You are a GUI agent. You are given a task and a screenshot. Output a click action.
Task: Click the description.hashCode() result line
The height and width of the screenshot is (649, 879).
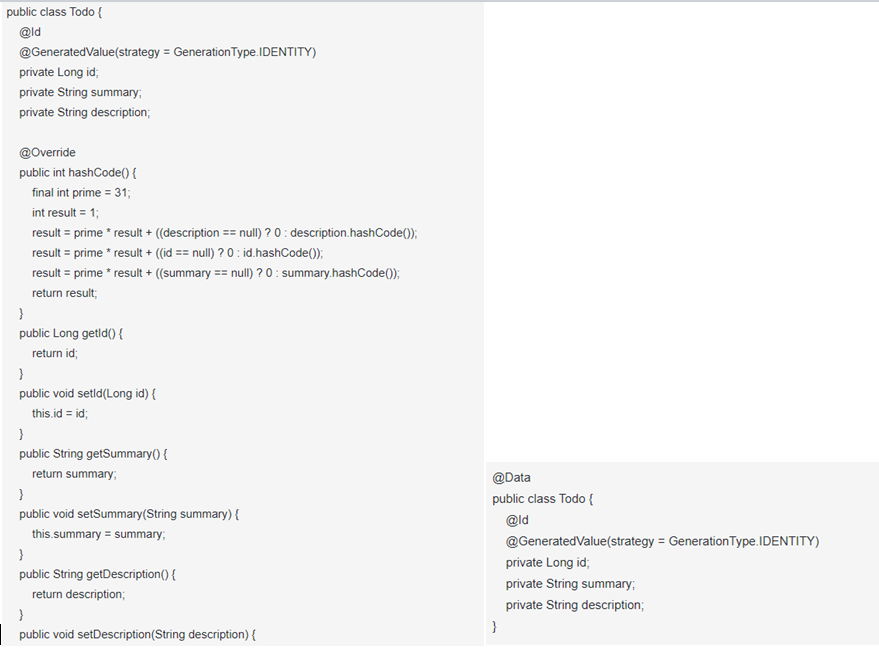224,233
